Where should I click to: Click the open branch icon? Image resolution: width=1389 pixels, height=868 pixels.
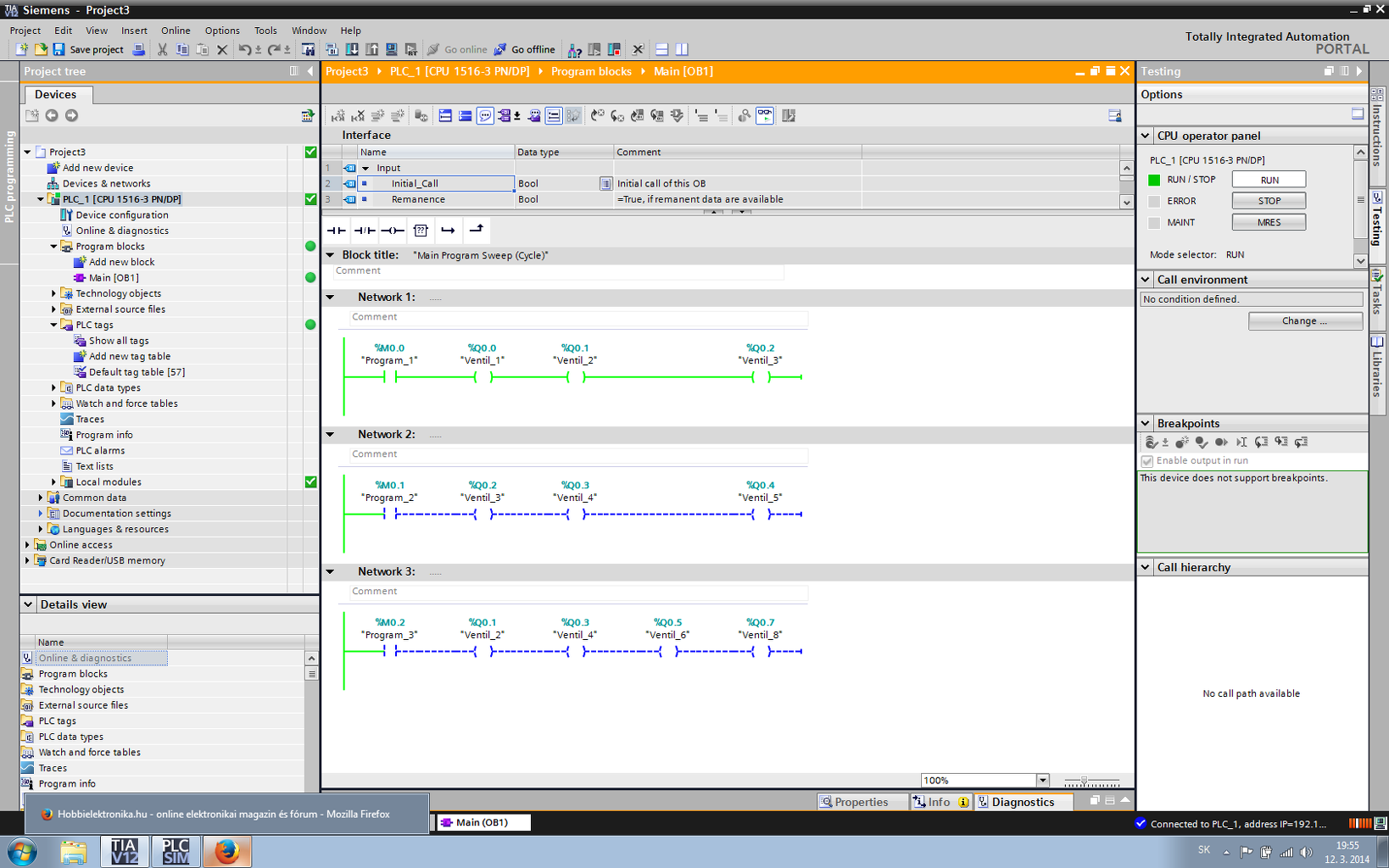(449, 230)
